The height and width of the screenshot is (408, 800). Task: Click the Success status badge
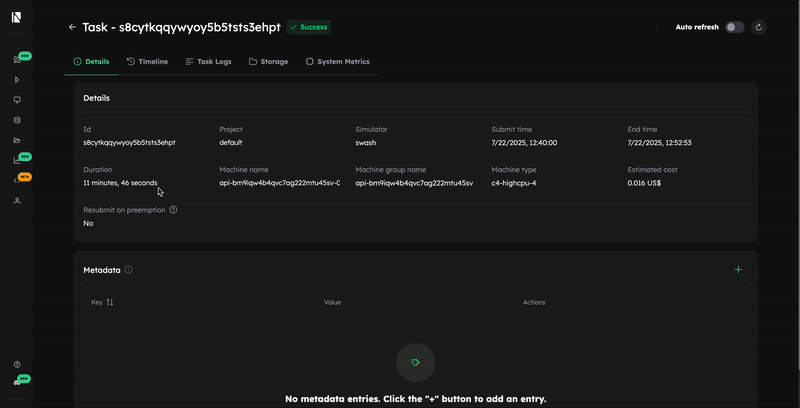point(309,27)
